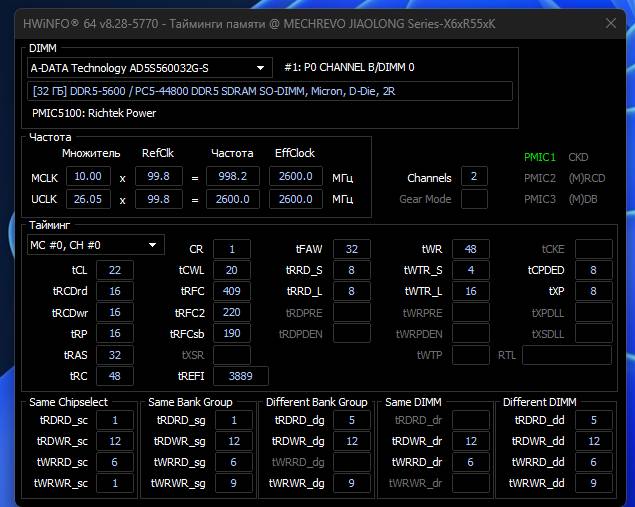This screenshot has width=635, height=507.
Task: Click the DDR5-5600 module description field
Action: pyautogui.click(x=269, y=91)
